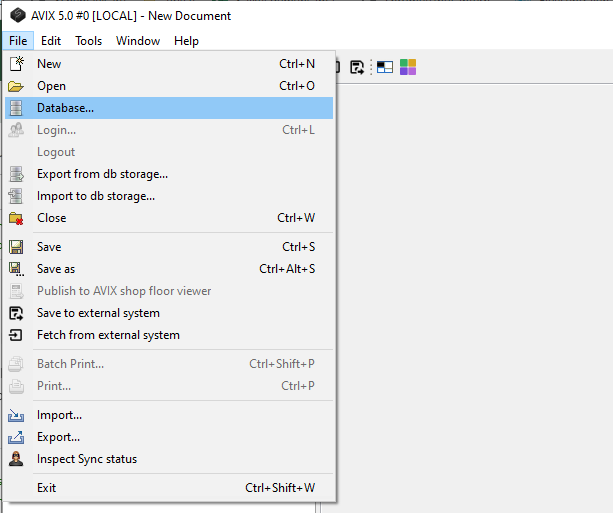Select the Export... menu entry

pyautogui.click(x=58, y=437)
